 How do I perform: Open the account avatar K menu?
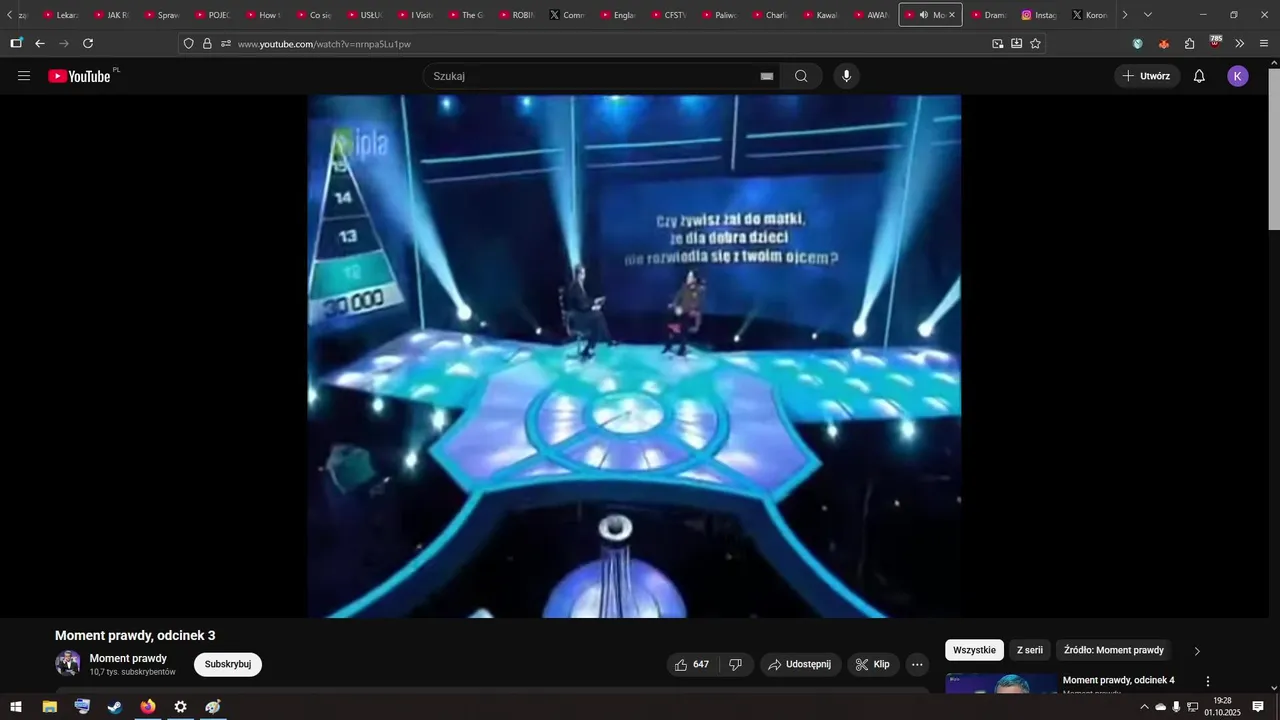point(1238,76)
